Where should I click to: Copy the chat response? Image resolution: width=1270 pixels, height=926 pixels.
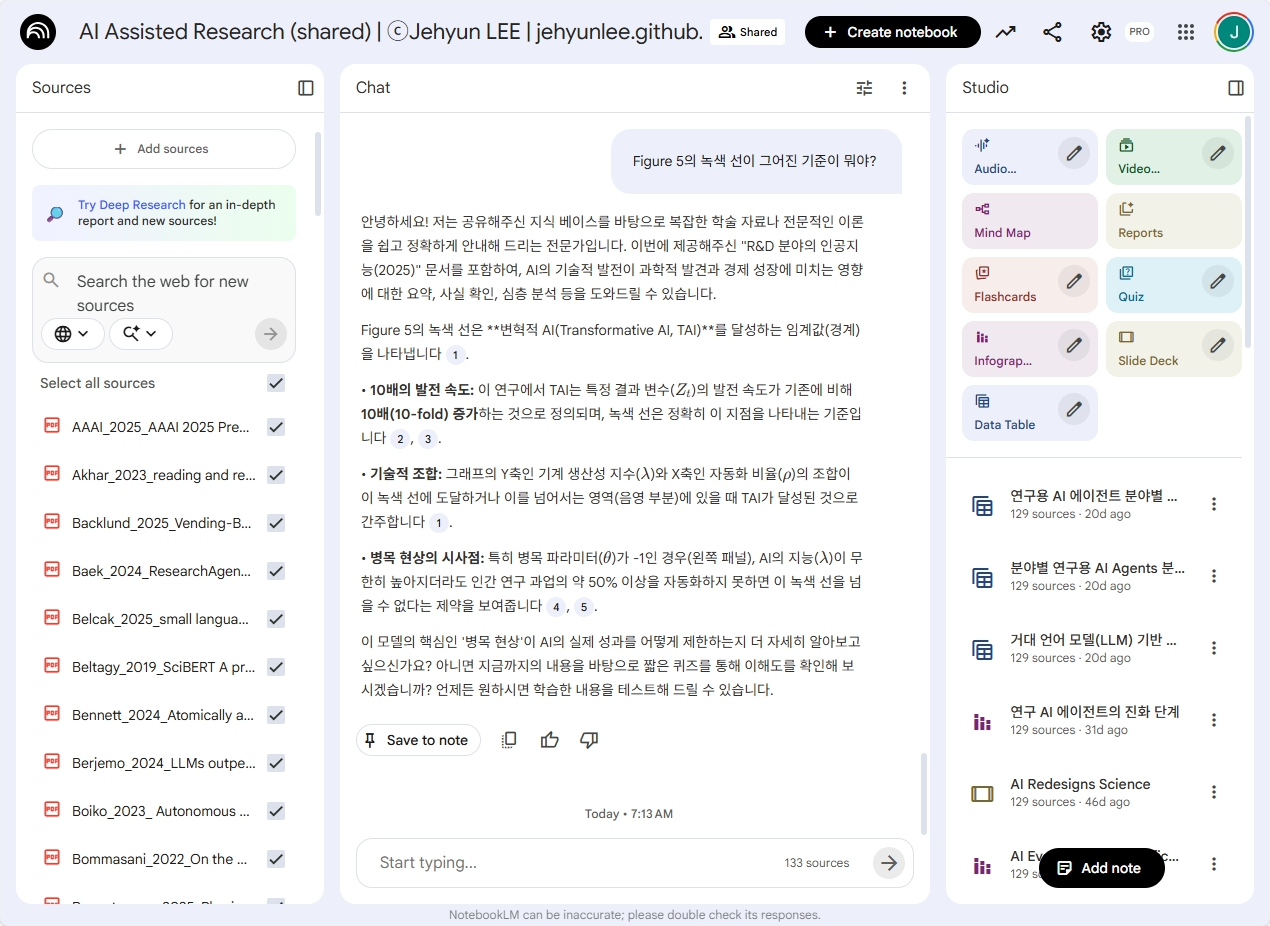509,740
